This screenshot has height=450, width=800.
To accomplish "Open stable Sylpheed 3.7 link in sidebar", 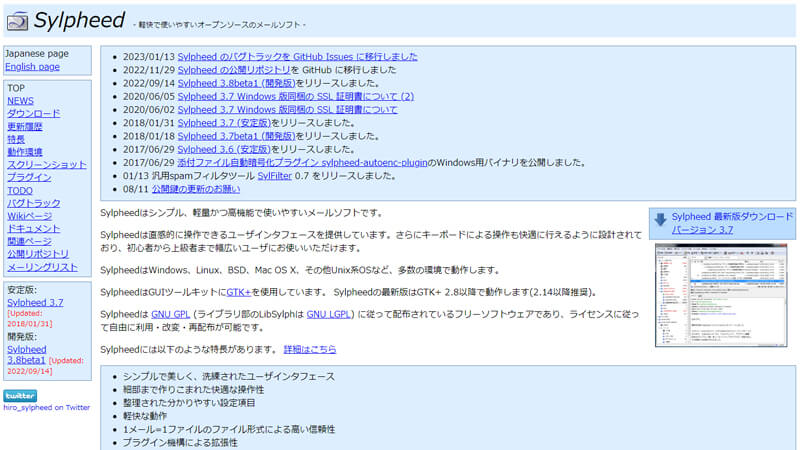I will tap(35, 303).
